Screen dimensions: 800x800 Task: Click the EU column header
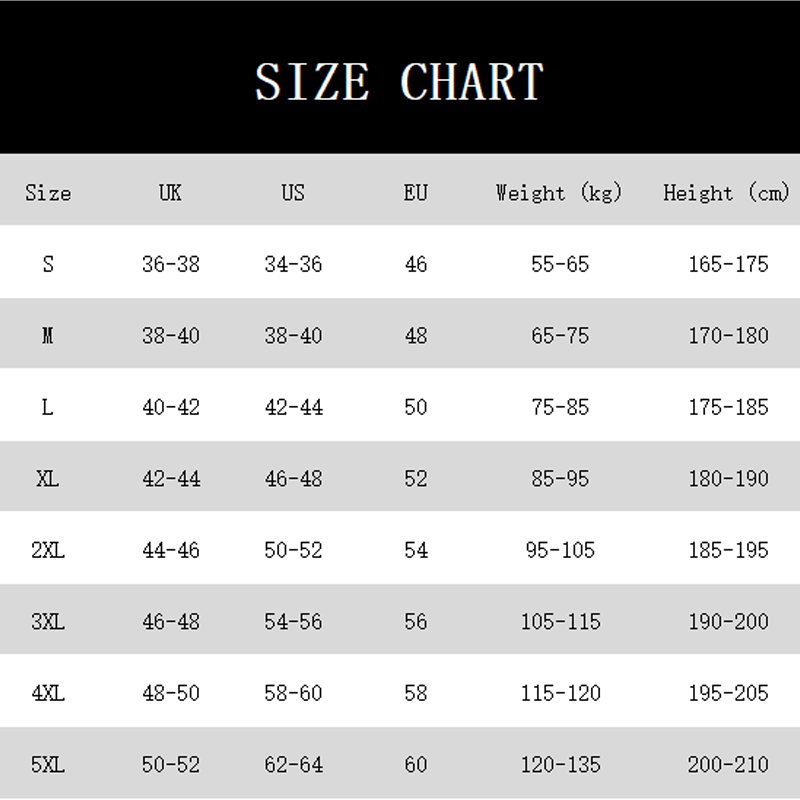415,192
